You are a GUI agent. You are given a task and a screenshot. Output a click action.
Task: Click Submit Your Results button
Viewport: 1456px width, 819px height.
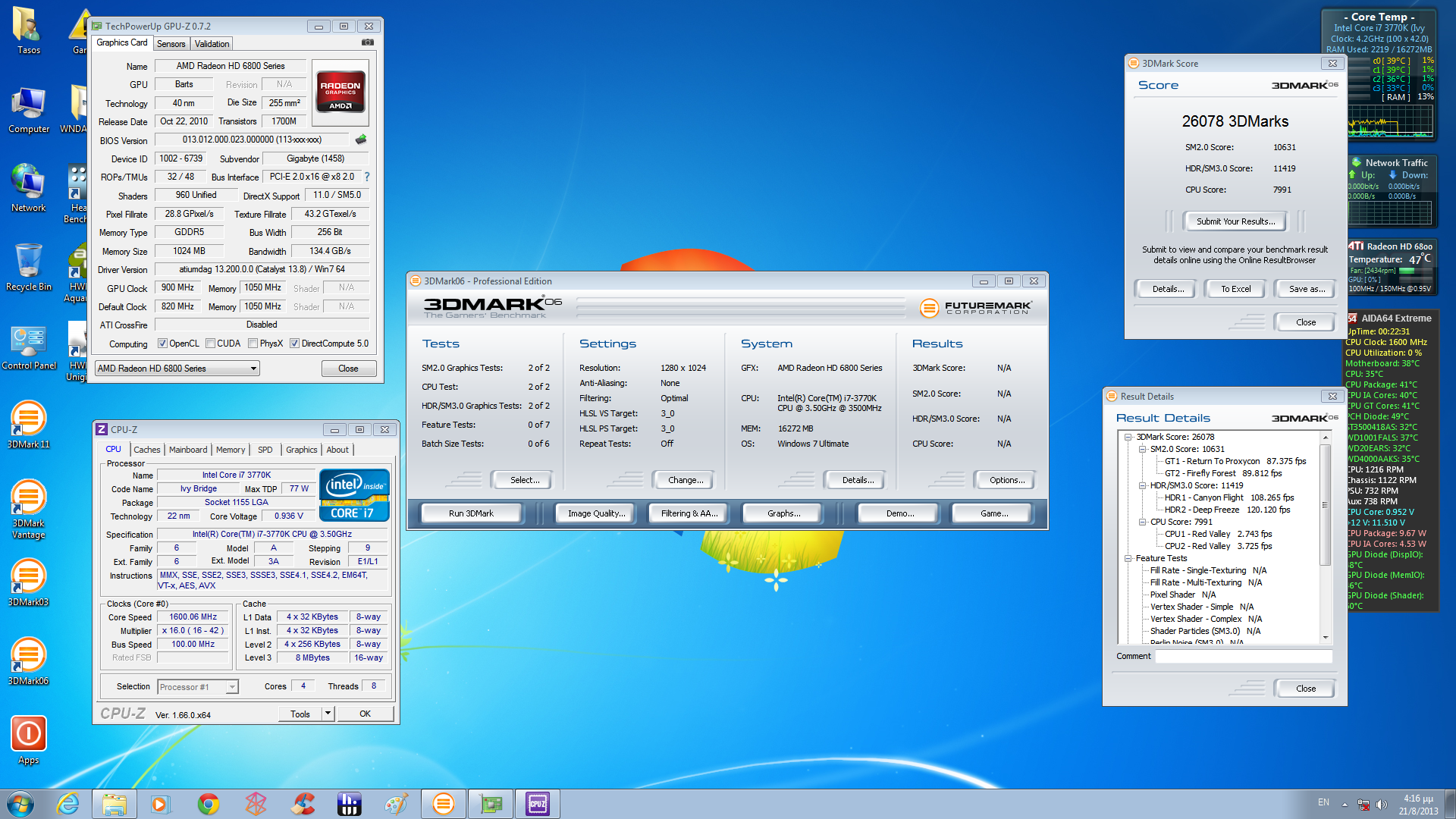1235,221
